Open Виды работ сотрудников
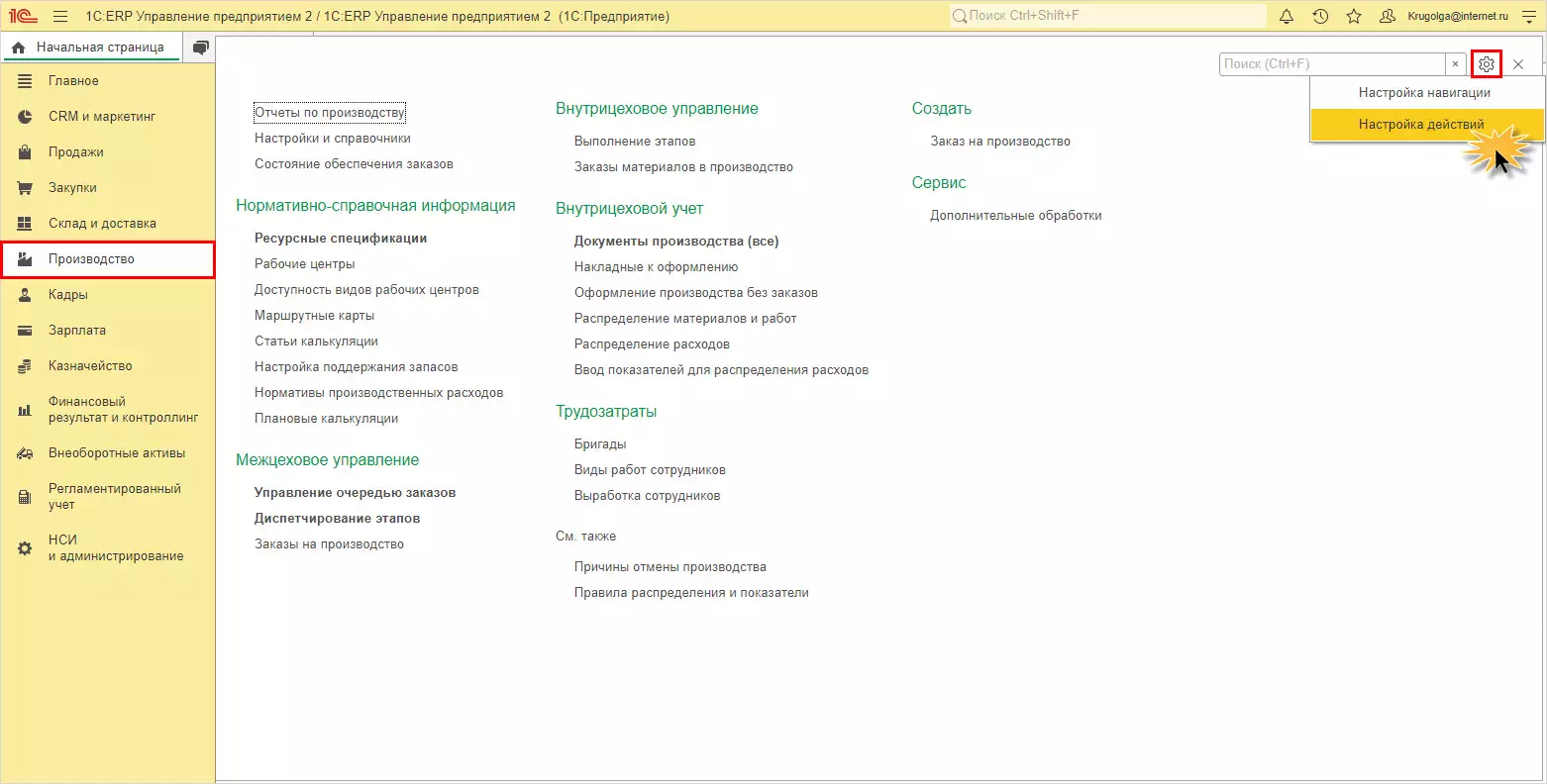The height and width of the screenshot is (784, 1547). pyautogui.click(x=650, y=470)
